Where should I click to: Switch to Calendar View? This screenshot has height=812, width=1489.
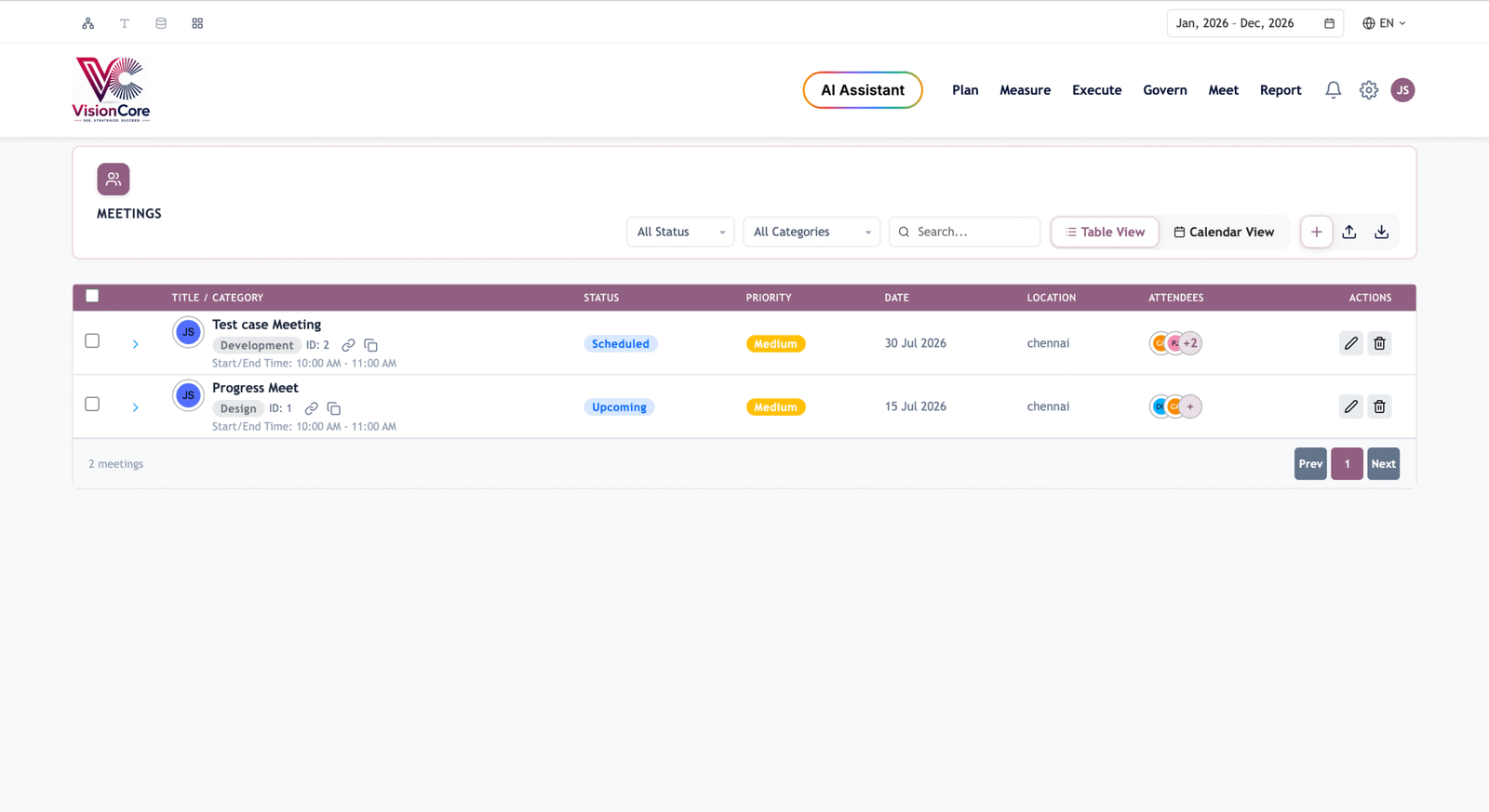click(x=1224, y=232)
